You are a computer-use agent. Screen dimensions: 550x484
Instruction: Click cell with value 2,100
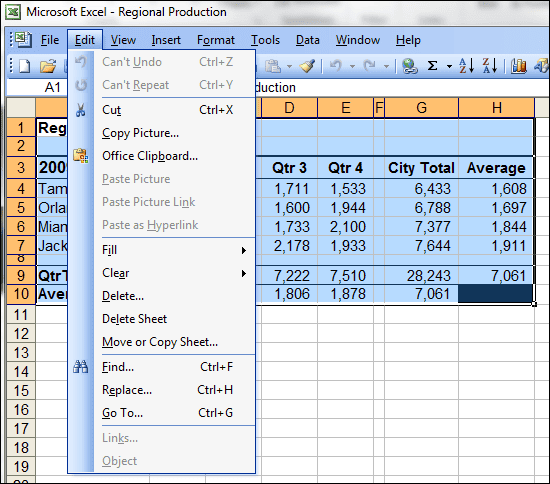point(346,227)
